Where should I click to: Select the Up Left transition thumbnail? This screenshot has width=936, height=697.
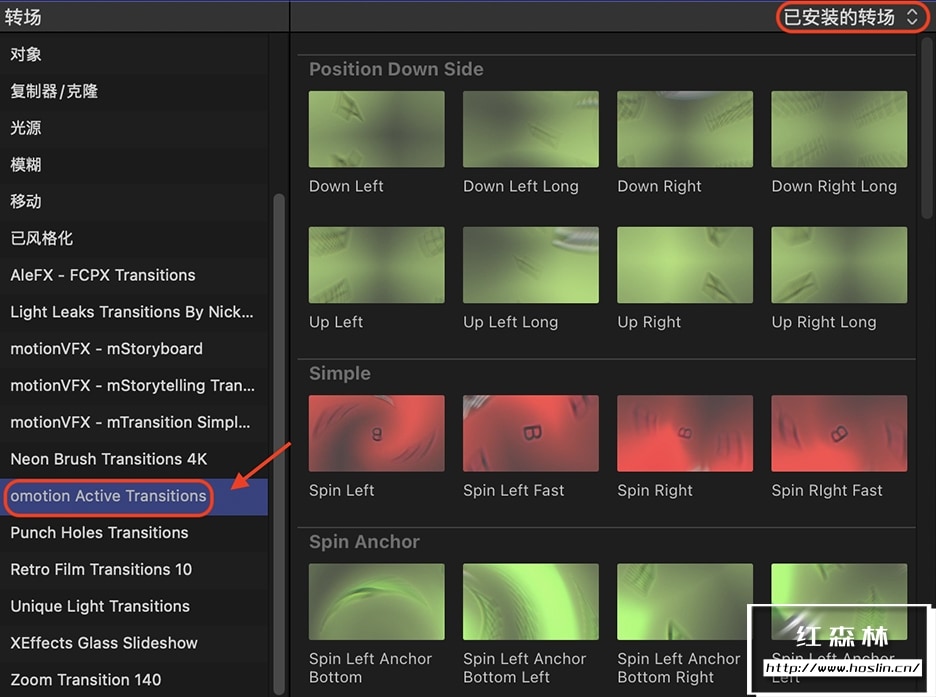point(376,265)
